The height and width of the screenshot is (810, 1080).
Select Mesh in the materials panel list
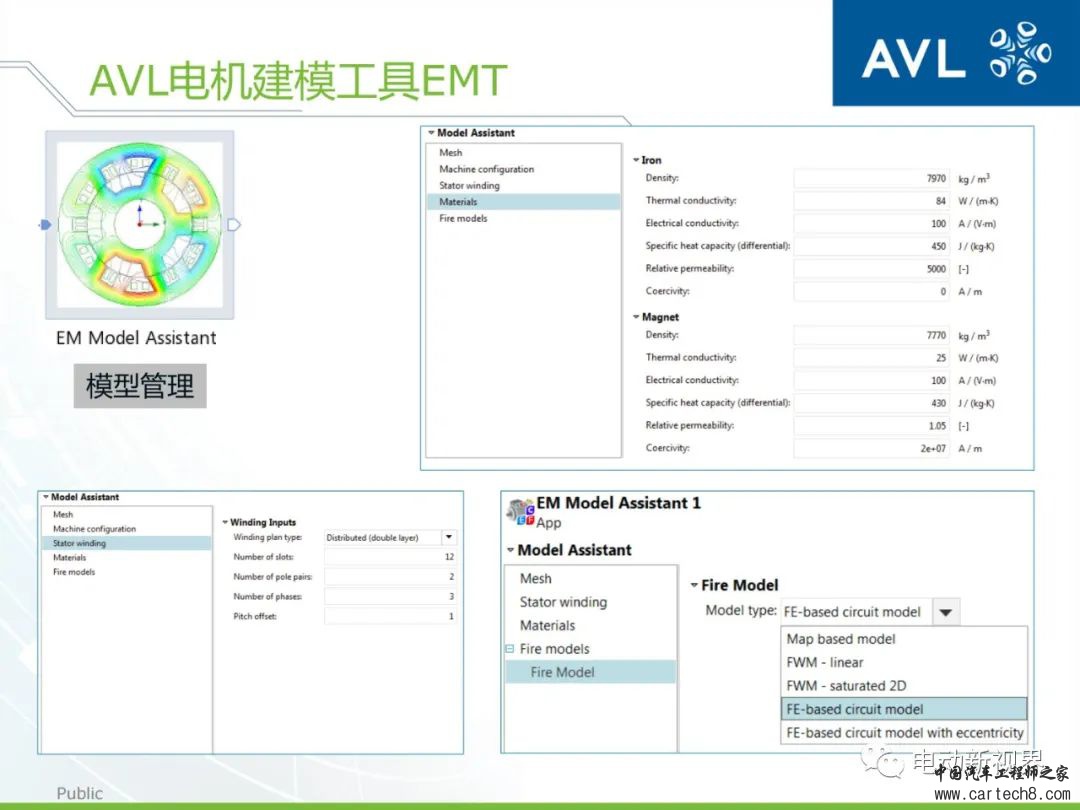[450, 153]
